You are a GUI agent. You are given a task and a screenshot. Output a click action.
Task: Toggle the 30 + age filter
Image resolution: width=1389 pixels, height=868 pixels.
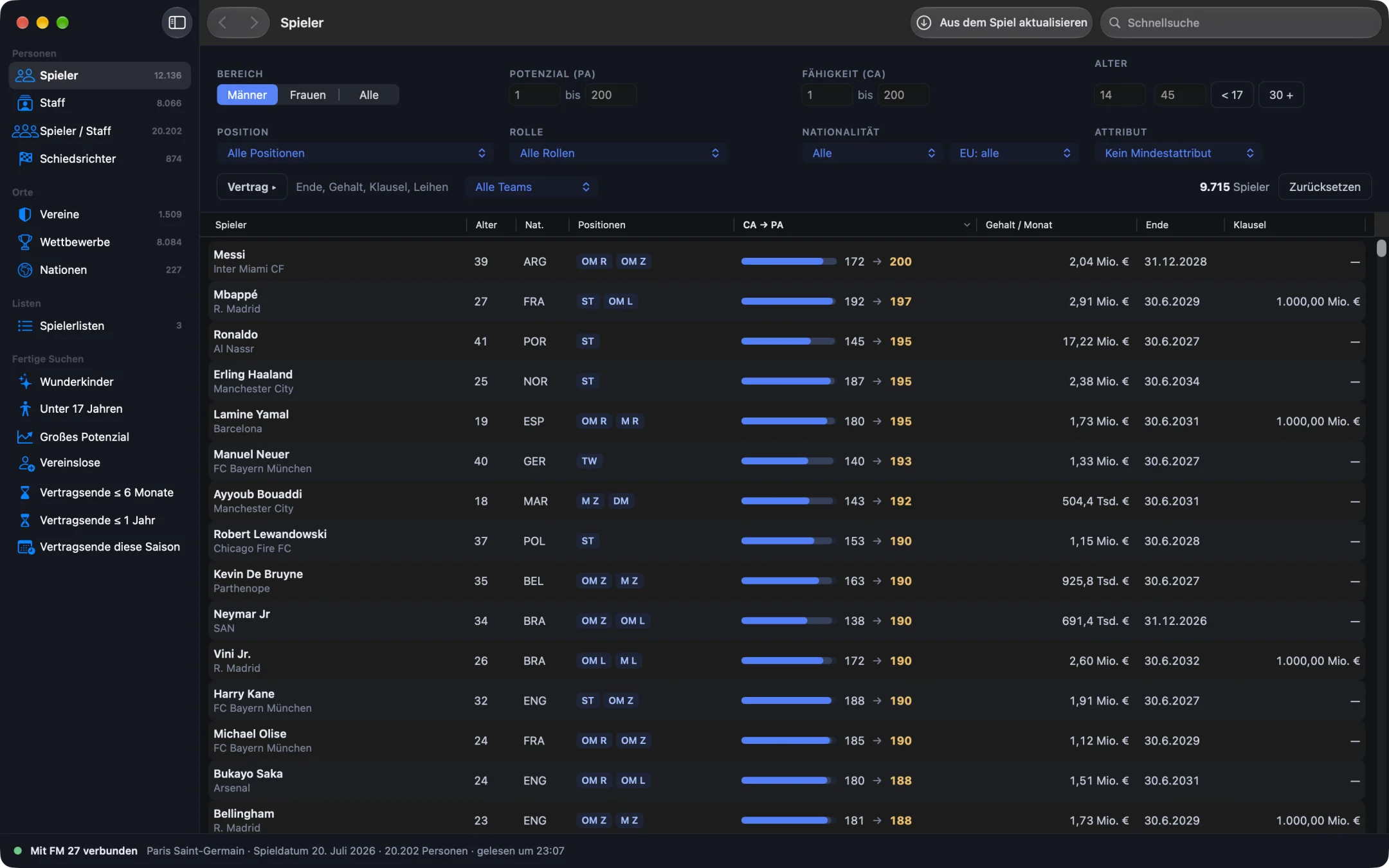(1280, 95)
